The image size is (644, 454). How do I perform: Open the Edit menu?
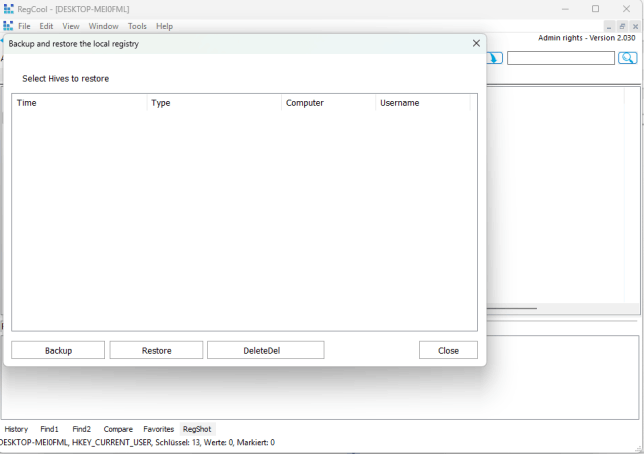tap(47, 26)
